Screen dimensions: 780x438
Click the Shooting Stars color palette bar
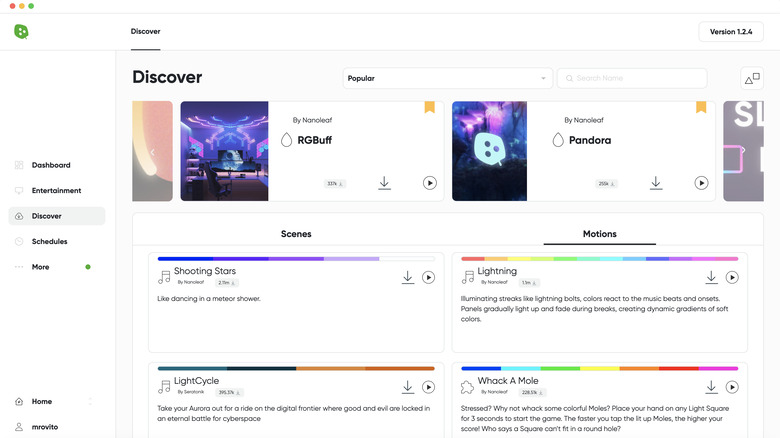(296, 258)
